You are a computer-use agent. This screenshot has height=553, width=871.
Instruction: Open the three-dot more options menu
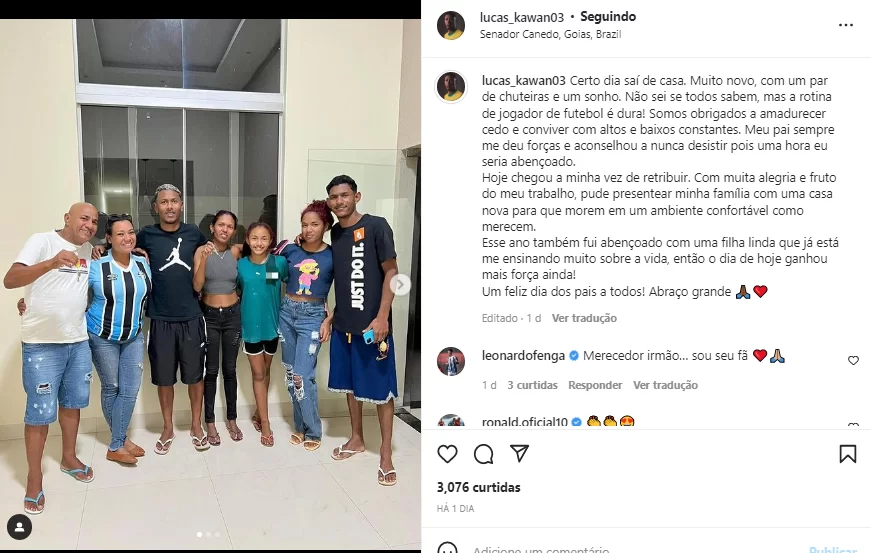(845, 25)
